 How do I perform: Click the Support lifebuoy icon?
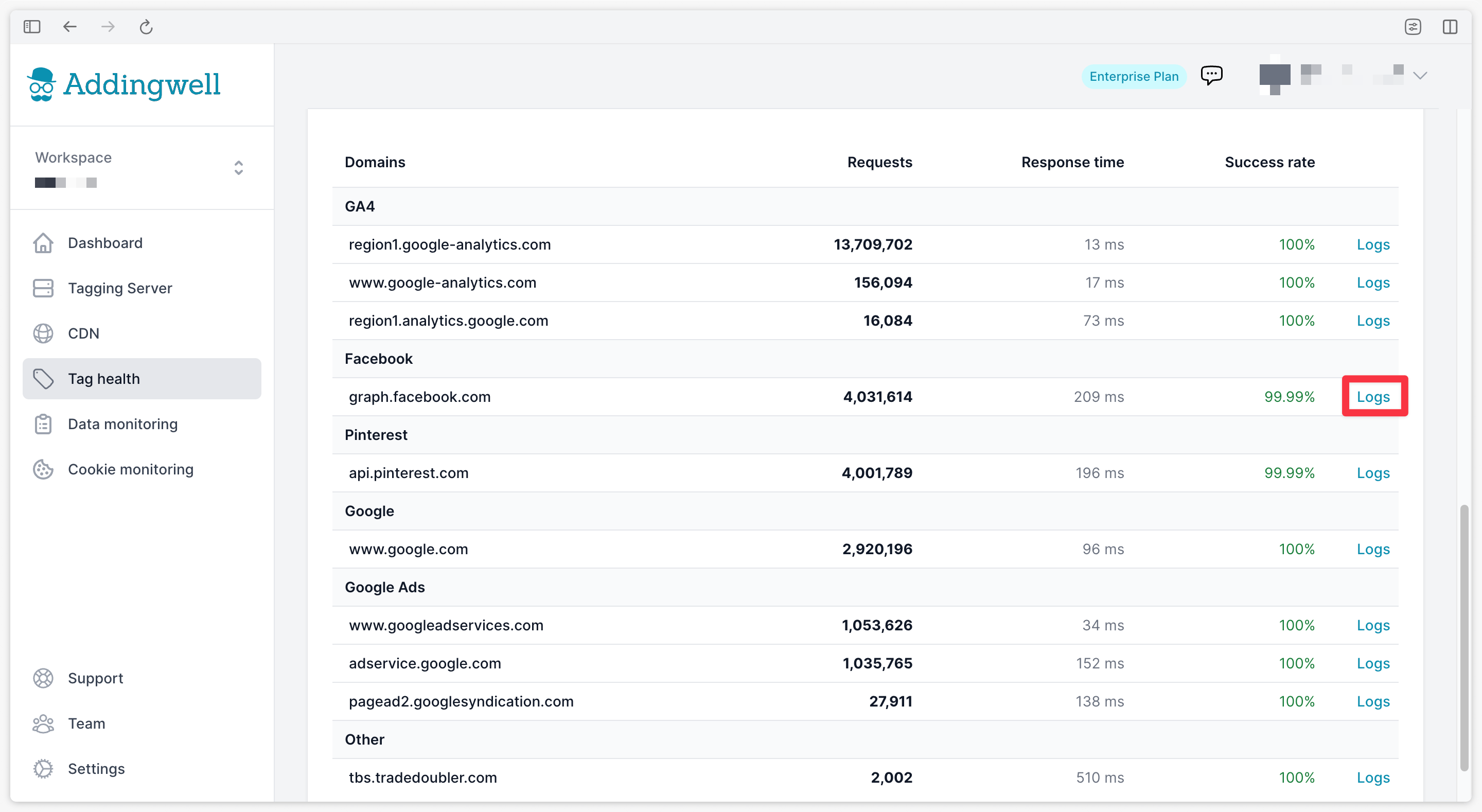tap(43, 679)
